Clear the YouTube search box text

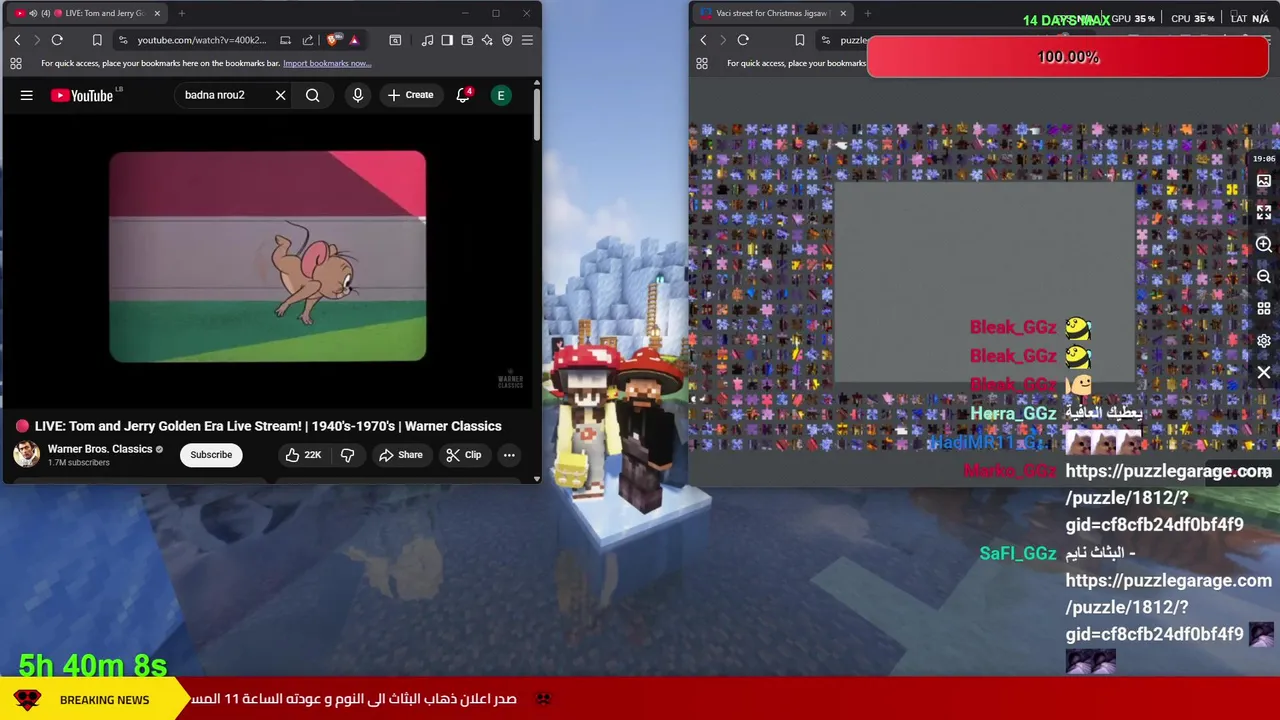point(280,95)
